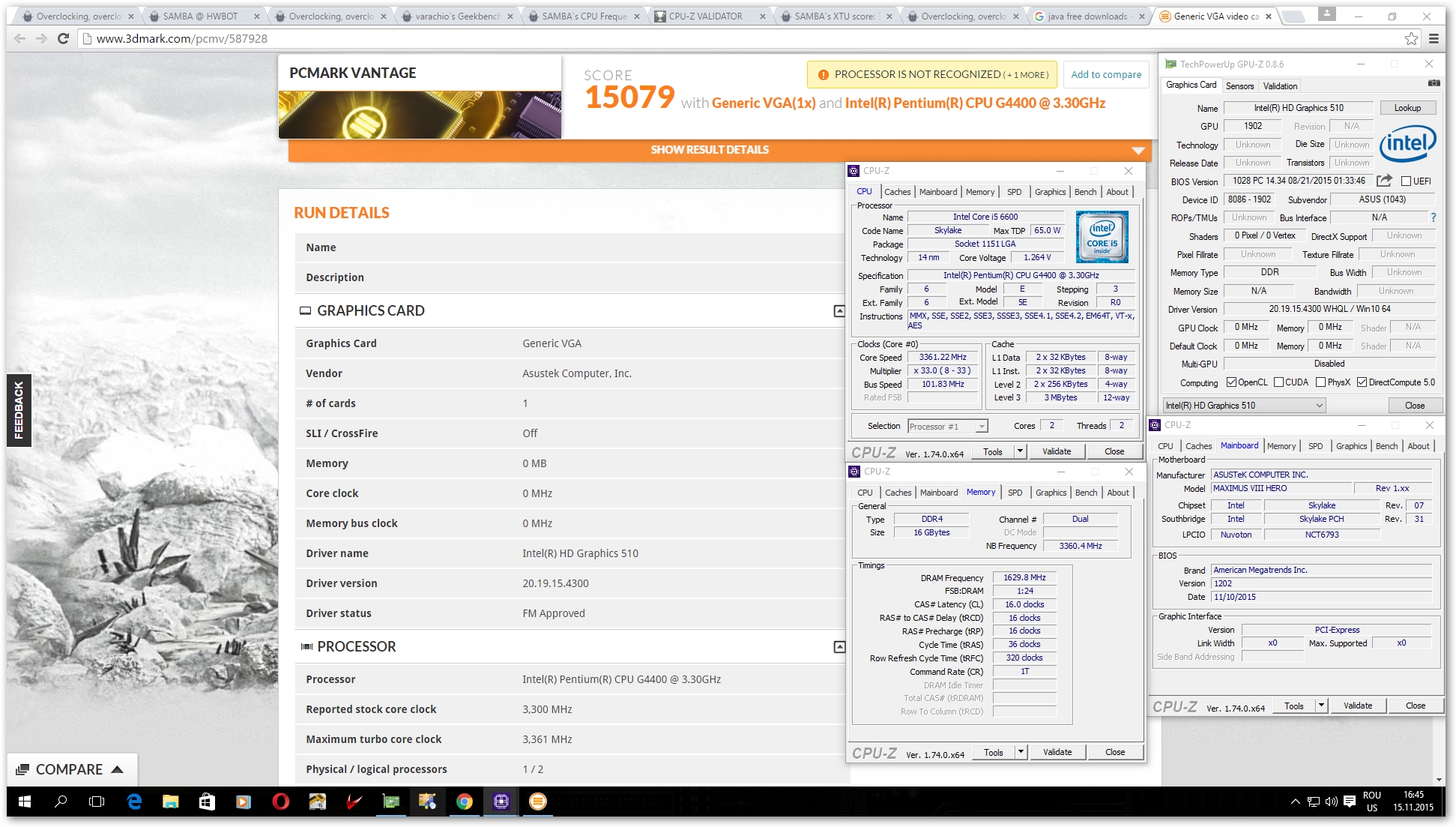Screen dimensions: 1456x827
Task: Open SPD tab in Memory CPU-Z window
Action: (1015, 493)
